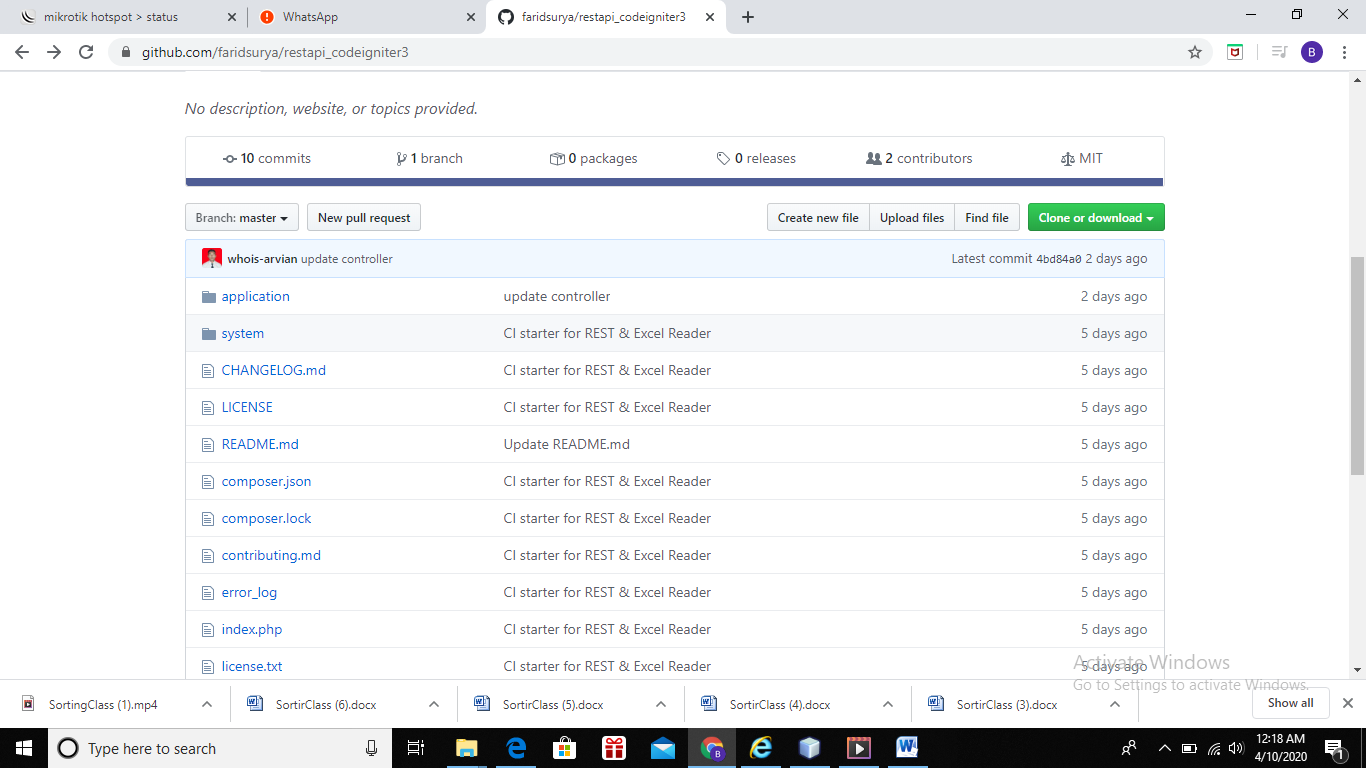Expand the Clone or download dropdown
Viewport: 1366px width, 768px height.
pyautogui.click(x=1096, y=218)
